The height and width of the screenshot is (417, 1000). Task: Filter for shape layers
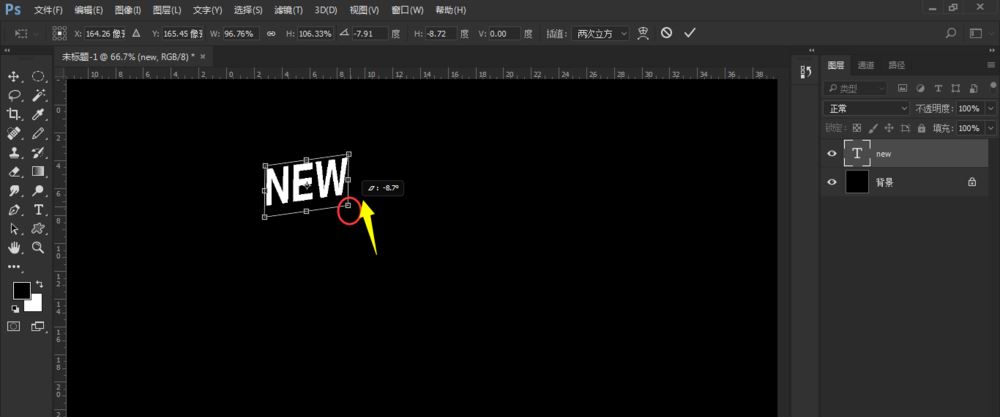click(x=955, y=89)
